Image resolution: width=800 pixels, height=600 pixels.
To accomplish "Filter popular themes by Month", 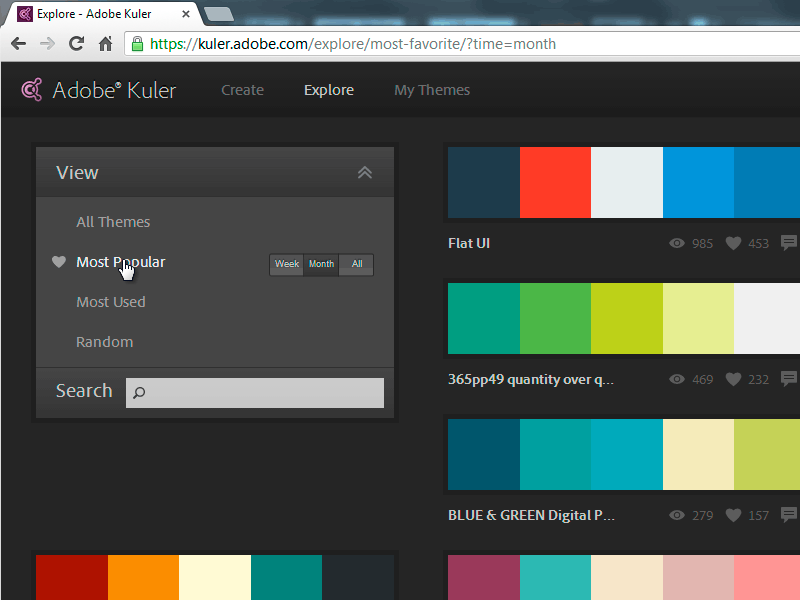I will pyautogui.click(x=321, y=264).
